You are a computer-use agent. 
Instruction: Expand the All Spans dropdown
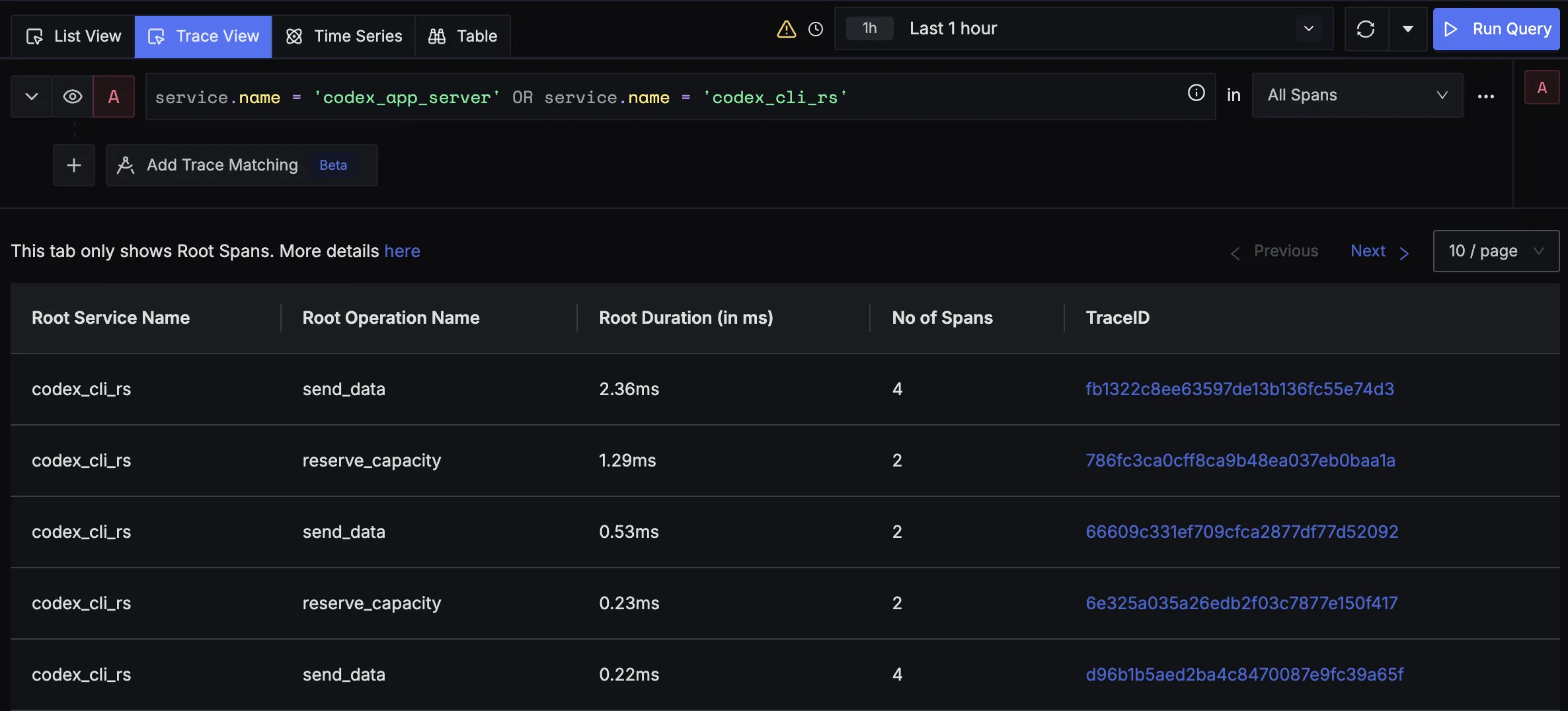[x=1356, y=95]
